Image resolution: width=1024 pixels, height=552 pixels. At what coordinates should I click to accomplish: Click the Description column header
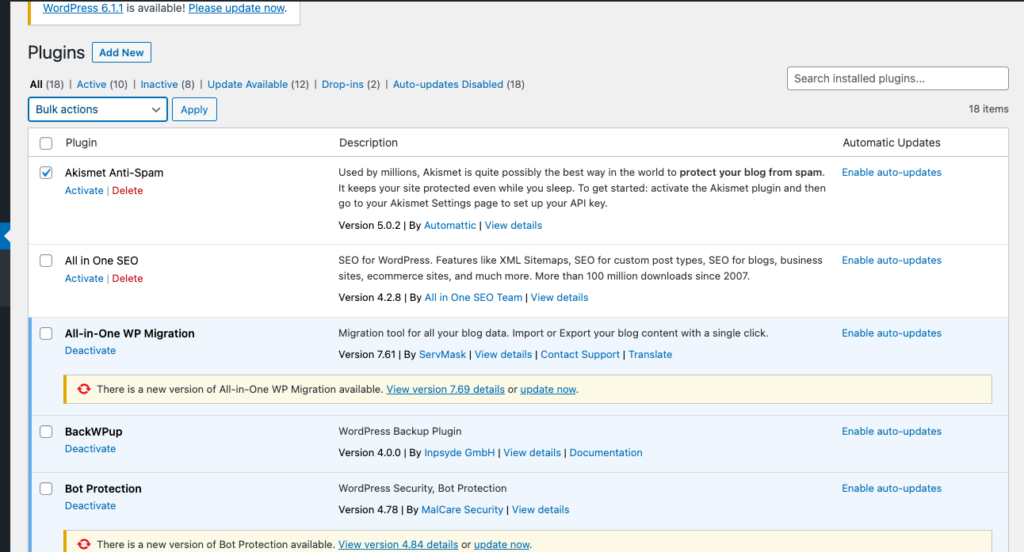(x=368, y=142)
